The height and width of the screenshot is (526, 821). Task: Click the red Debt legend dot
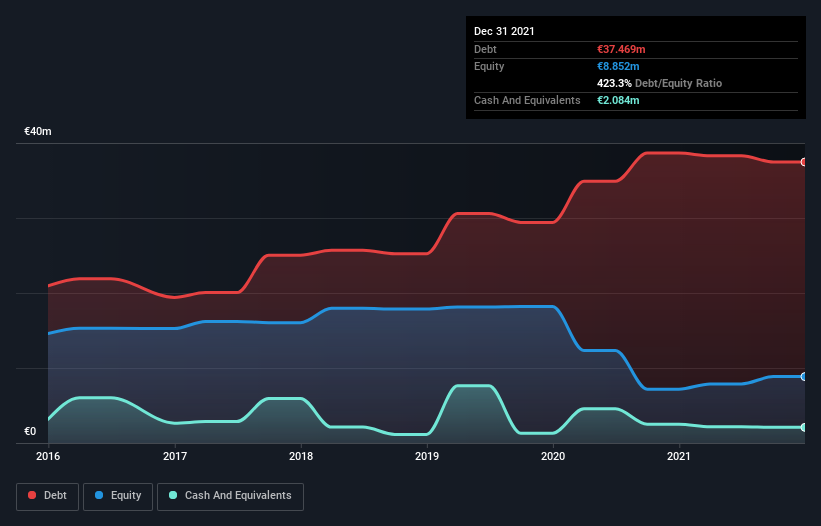(32, 495)
